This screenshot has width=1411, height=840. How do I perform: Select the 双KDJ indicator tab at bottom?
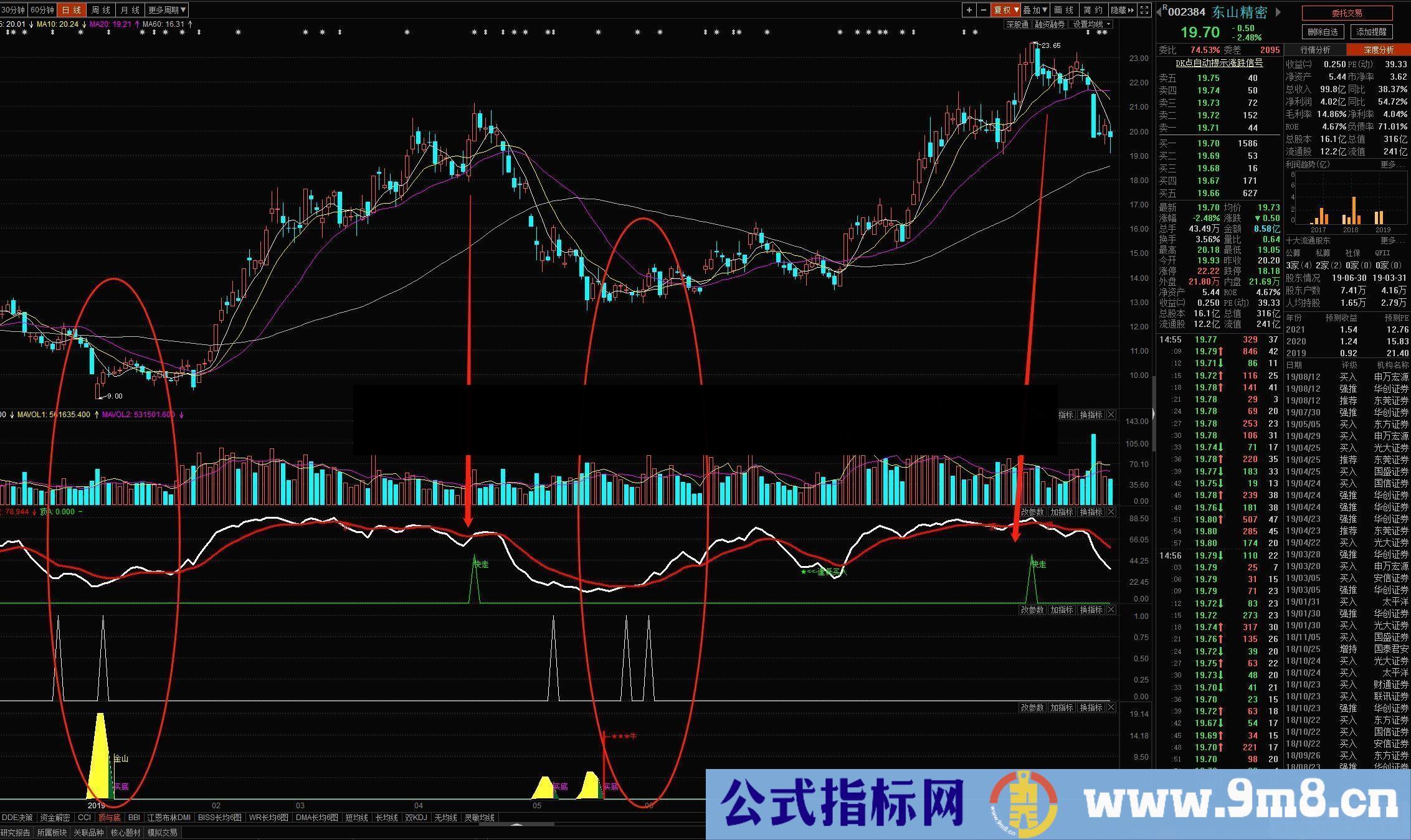[x=415, y=817]
